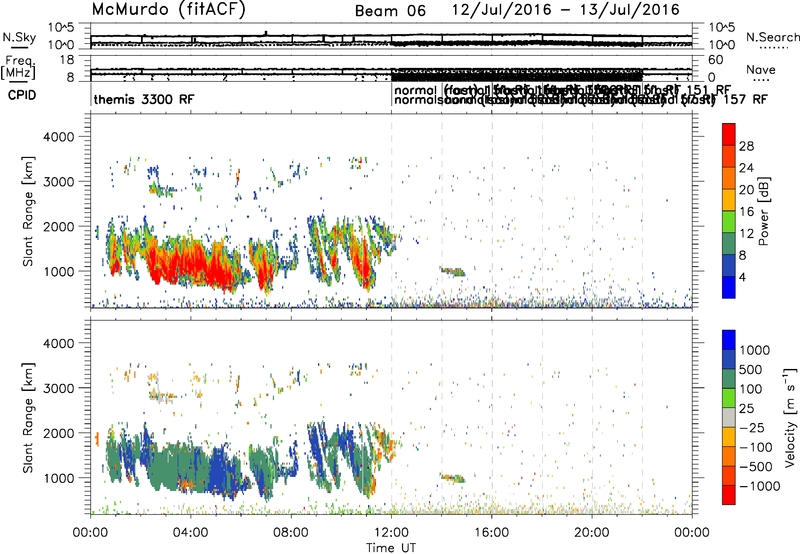This screenshot has height=554, width=800.
Task: Pick the bright blue top segment of velocity colorbar
Action: 729,340
